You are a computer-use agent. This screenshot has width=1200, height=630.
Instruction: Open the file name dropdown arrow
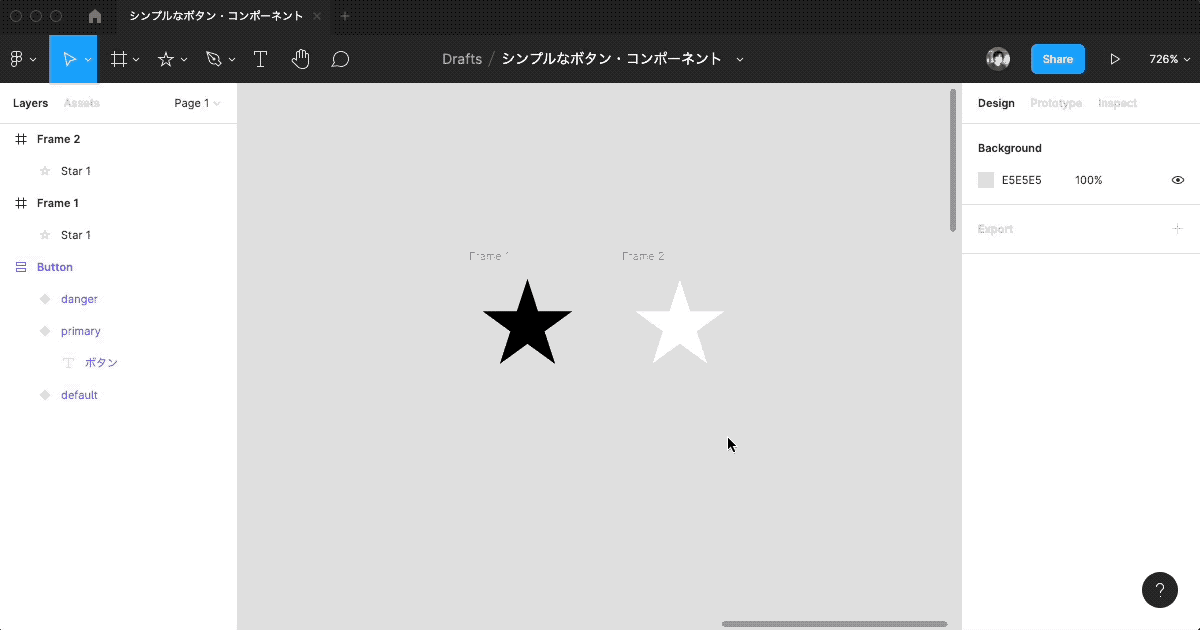click(x=739, y=59)
